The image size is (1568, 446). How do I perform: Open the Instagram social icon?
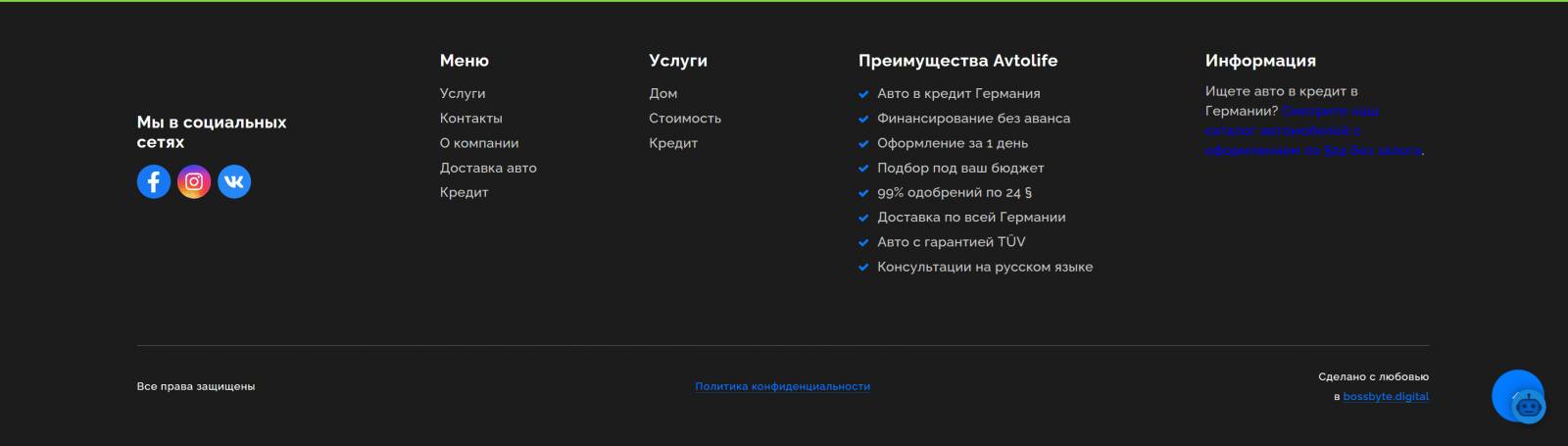click(194, 181)
